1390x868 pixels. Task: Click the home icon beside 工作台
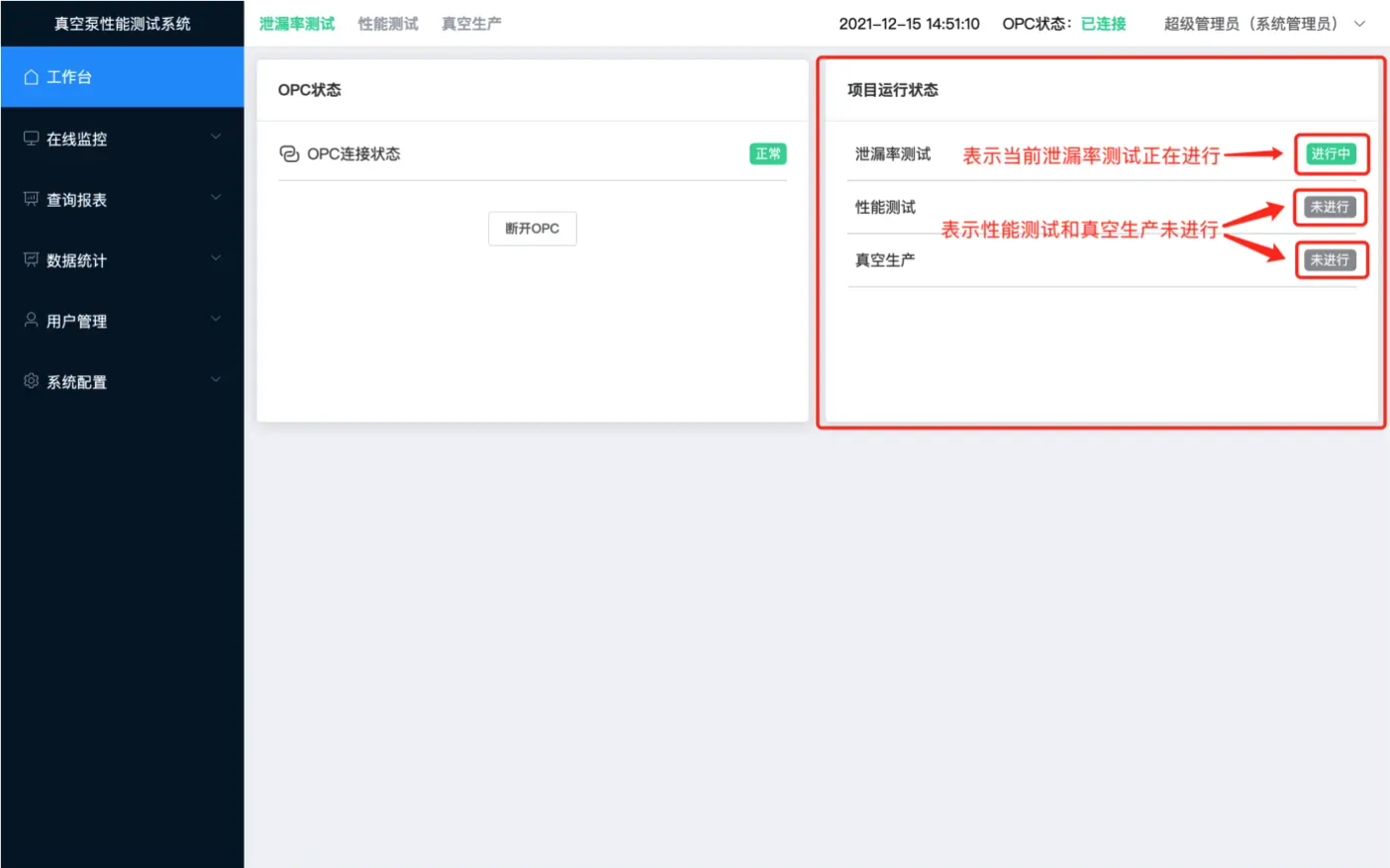coord(31,77)
